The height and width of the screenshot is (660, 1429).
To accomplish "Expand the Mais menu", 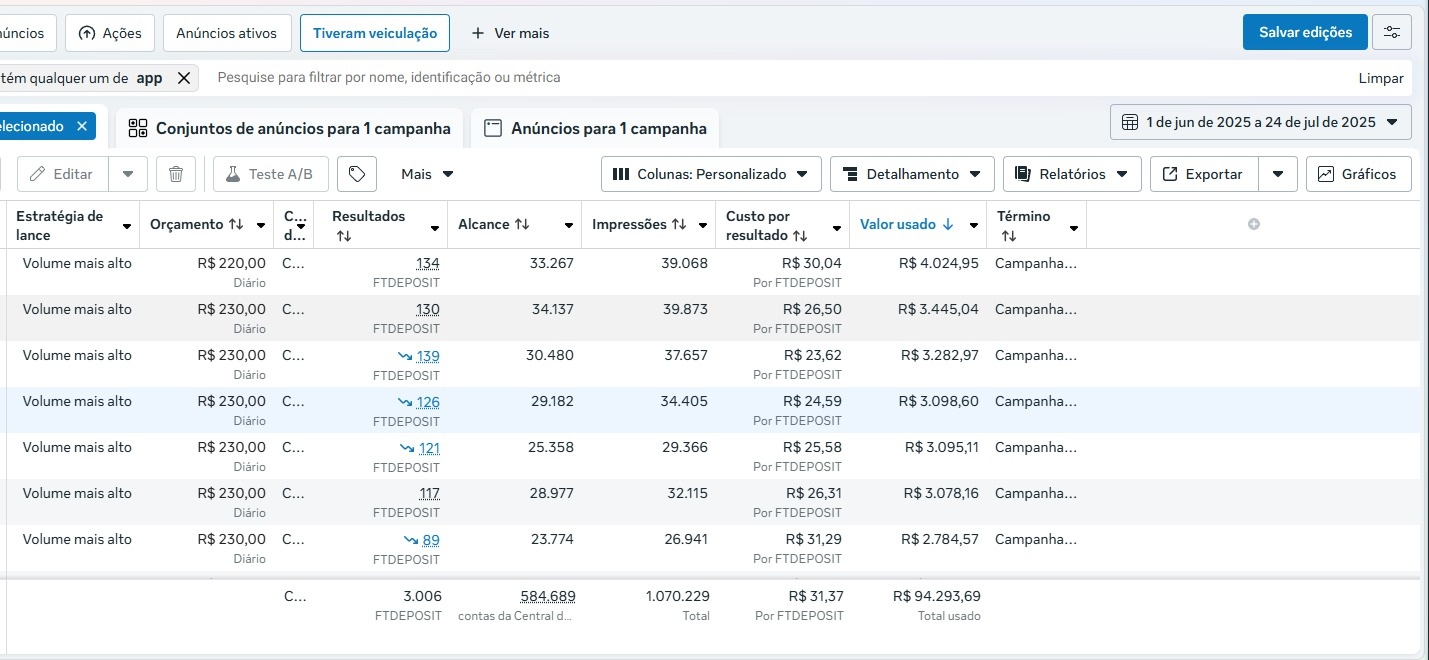I will tap(427, 174).
